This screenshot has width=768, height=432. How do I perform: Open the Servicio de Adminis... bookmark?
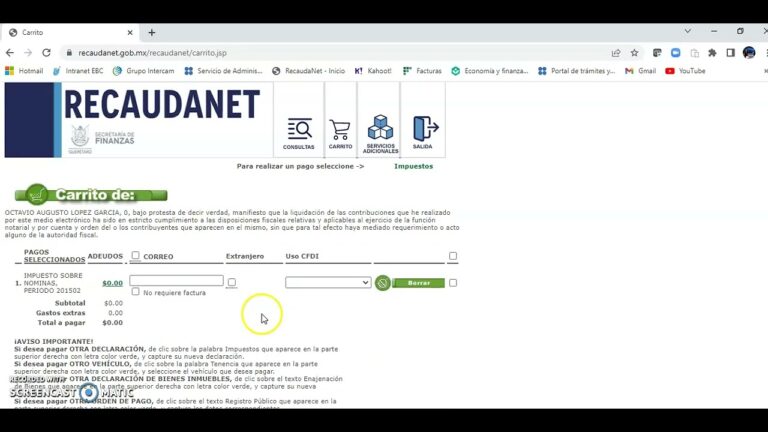(223, 71)
